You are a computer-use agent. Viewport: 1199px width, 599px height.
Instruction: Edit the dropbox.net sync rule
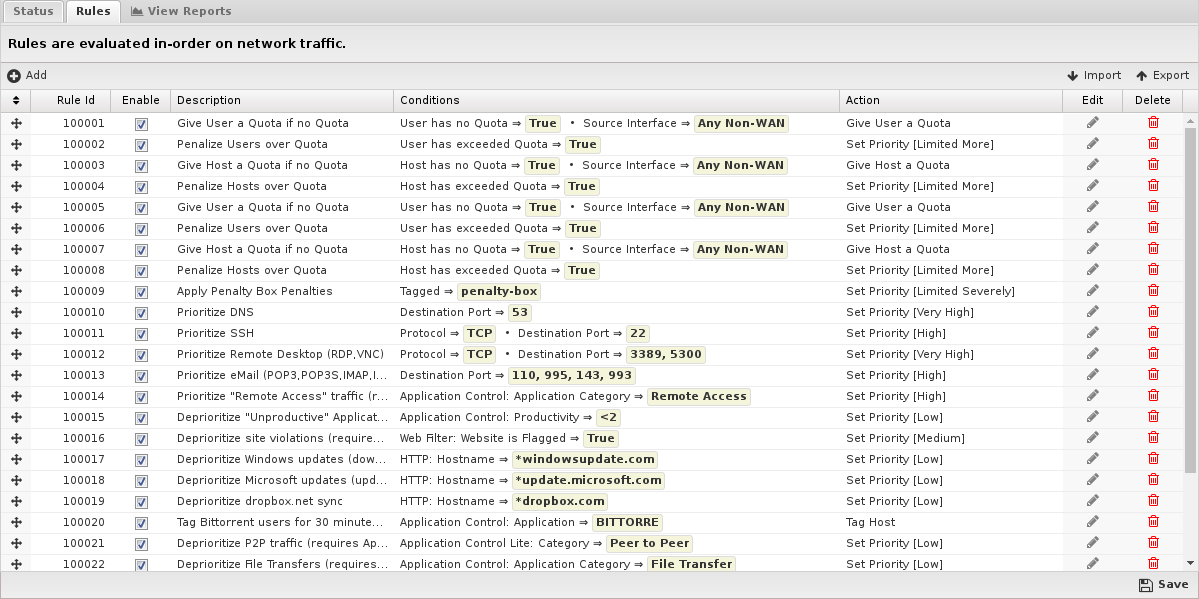pos(1093,501)
